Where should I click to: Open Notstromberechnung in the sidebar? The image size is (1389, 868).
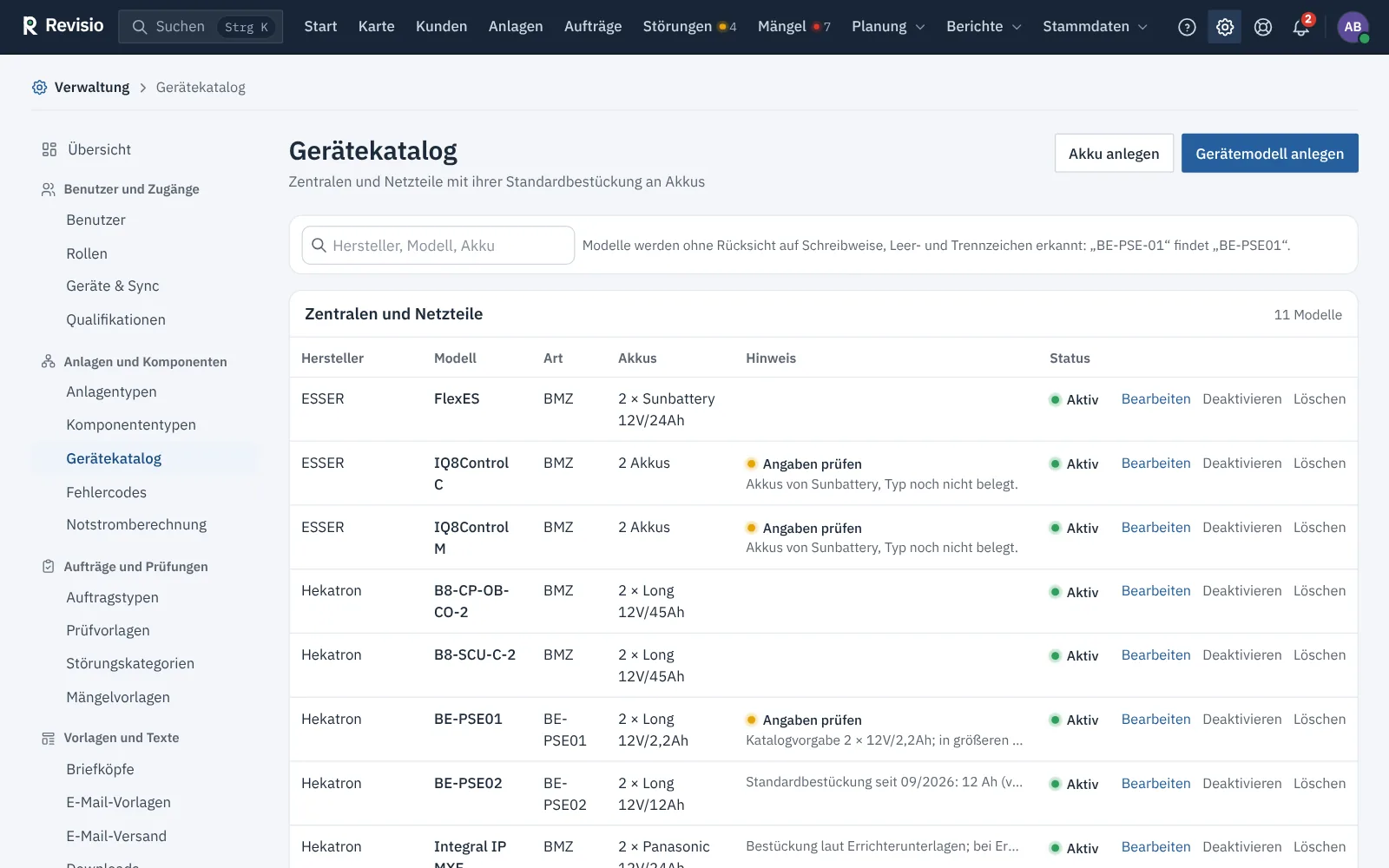coord(136,525)
